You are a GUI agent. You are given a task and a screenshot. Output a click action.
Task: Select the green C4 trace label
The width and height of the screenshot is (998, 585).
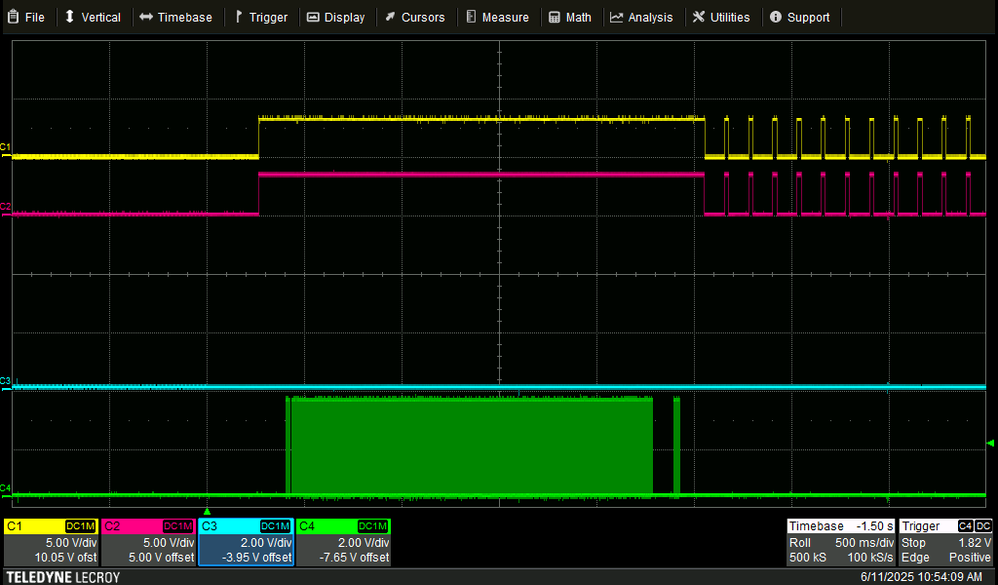[5, 488]
